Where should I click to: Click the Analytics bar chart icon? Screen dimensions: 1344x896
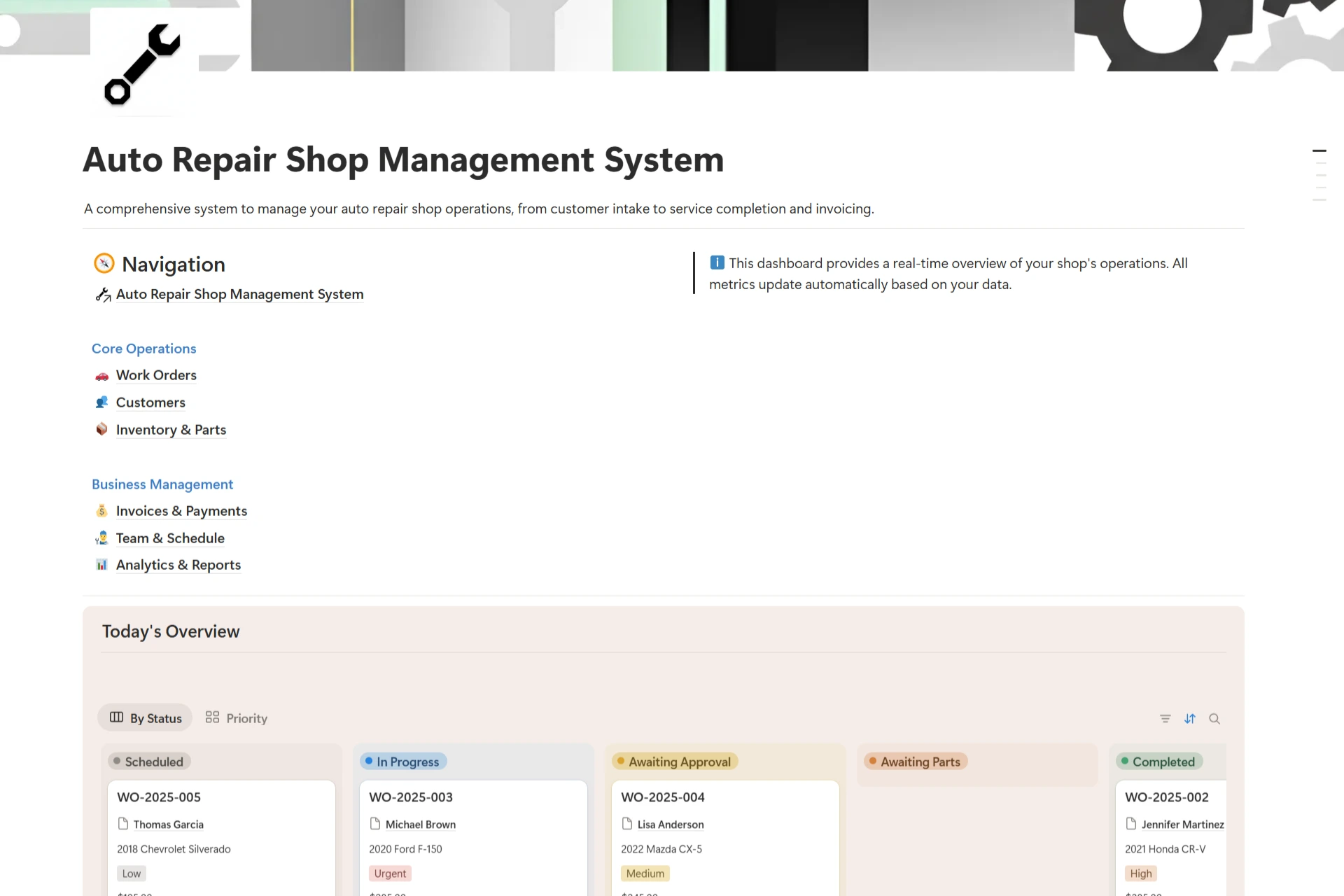[102, 565]
